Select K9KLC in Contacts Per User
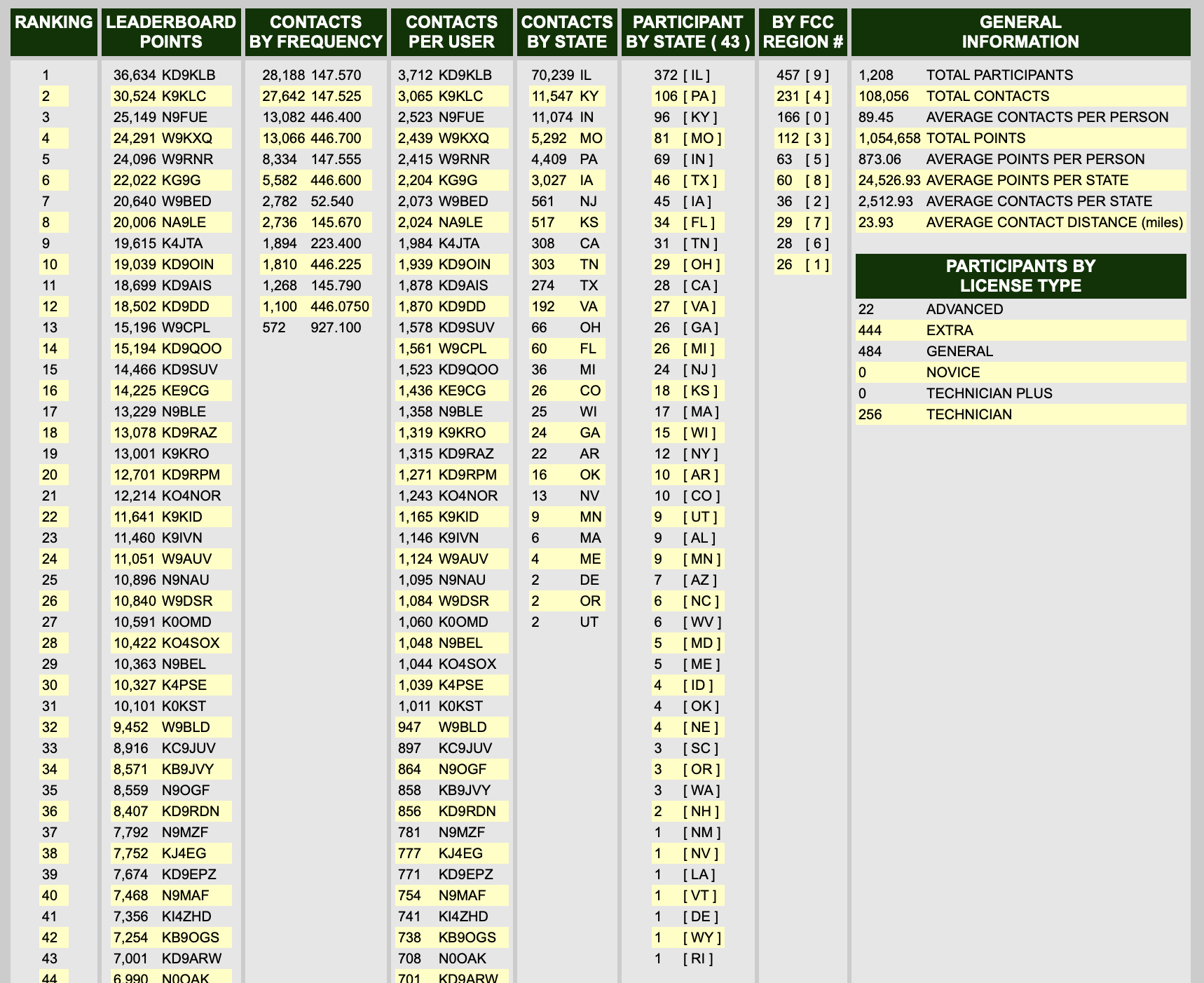 462,96
